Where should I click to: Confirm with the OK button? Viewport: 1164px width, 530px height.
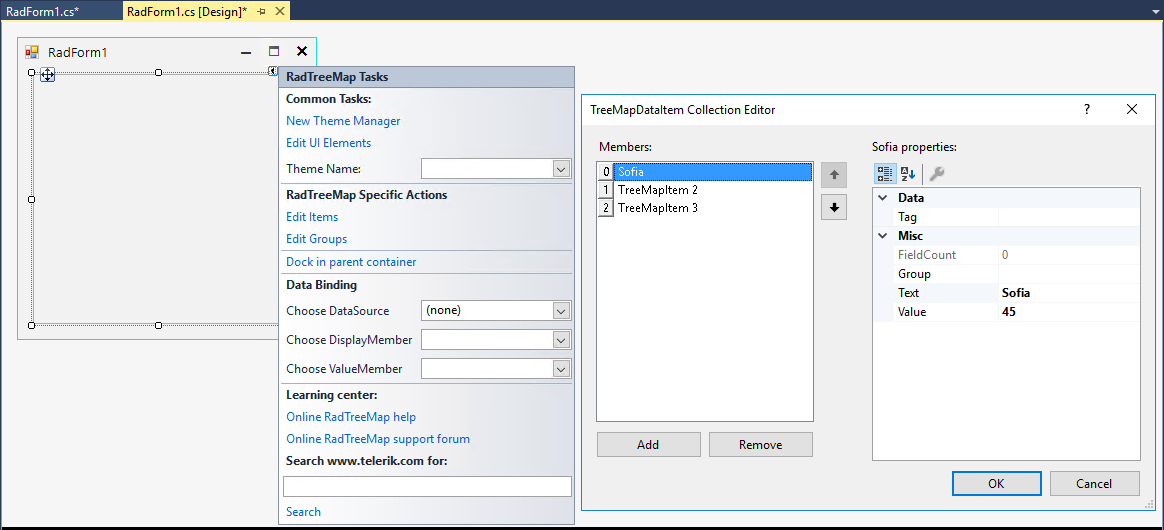(x=996, y=483)
